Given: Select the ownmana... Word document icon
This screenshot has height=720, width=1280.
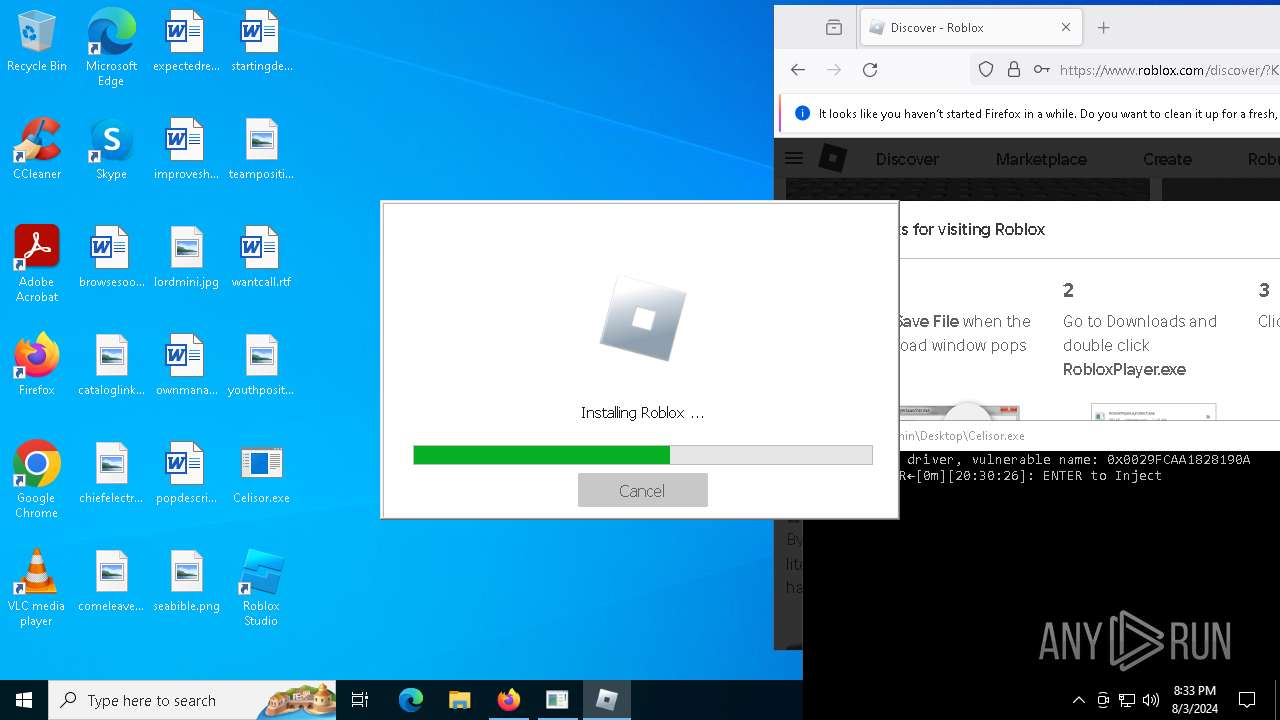Looking at the screenshot, I should [x=186, y=365].
